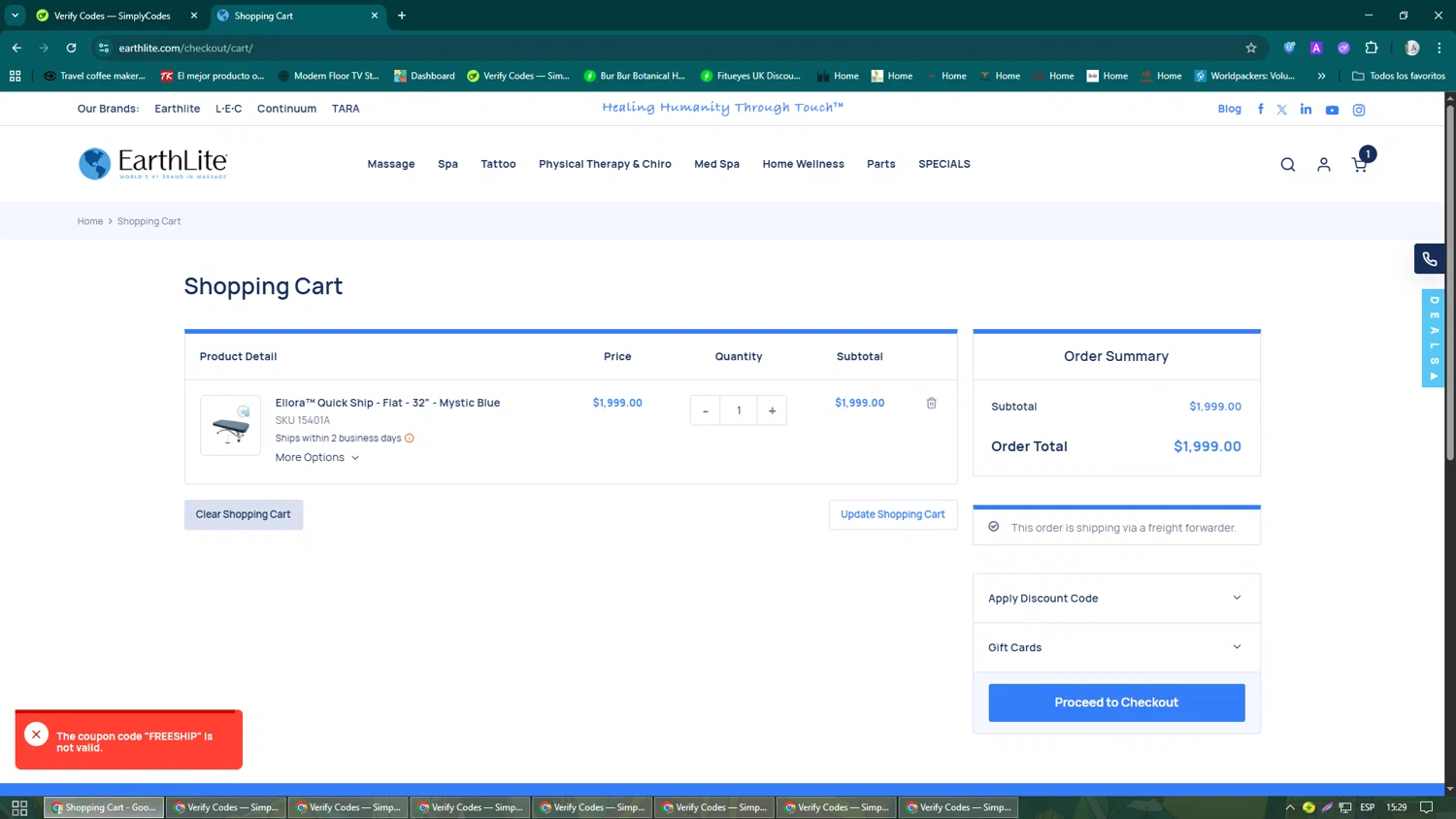
Task: Go back with the browser back arrow
Action: click(17, 48)
